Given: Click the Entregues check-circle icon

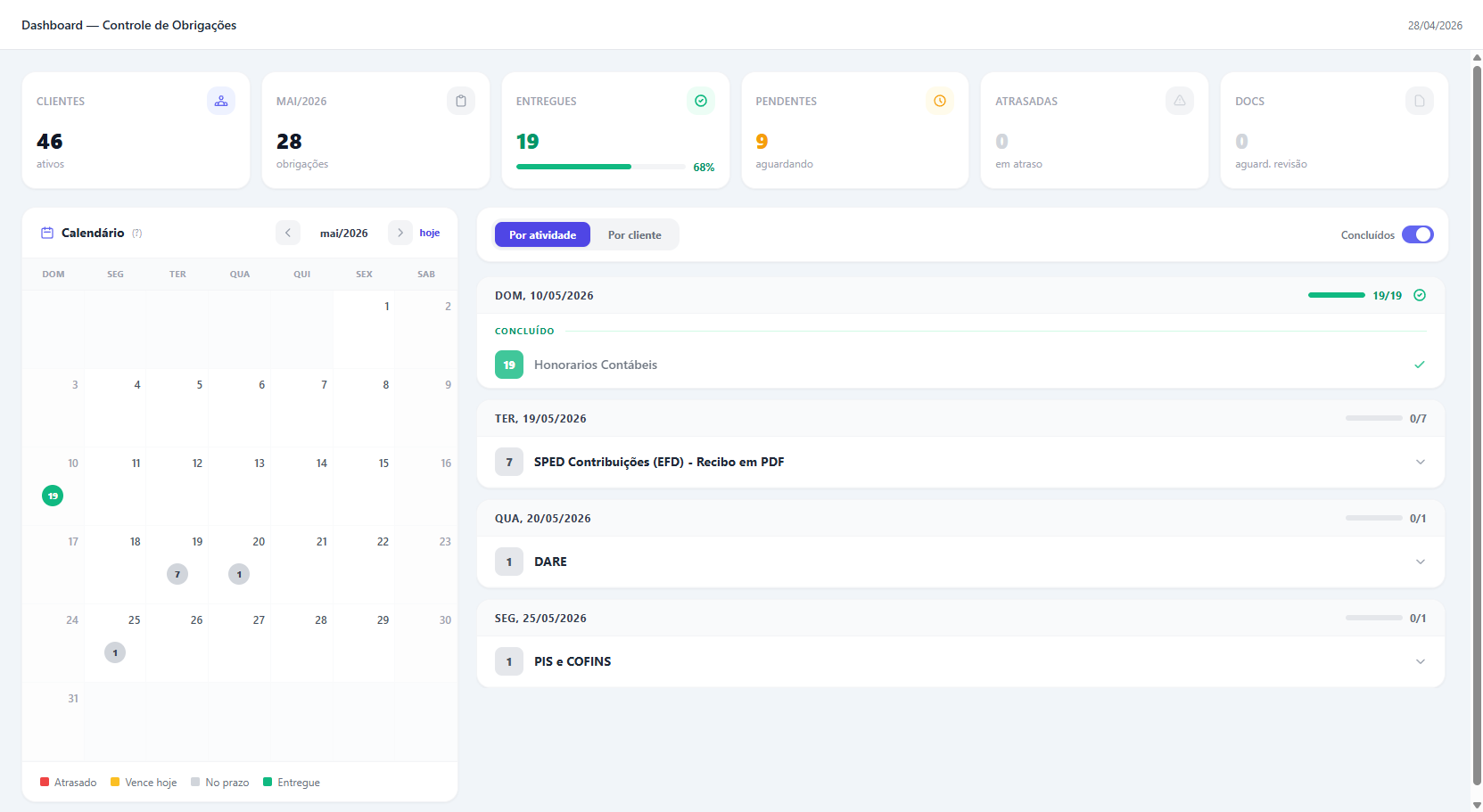Looking at the screenshot, I should tap(701, 101).
